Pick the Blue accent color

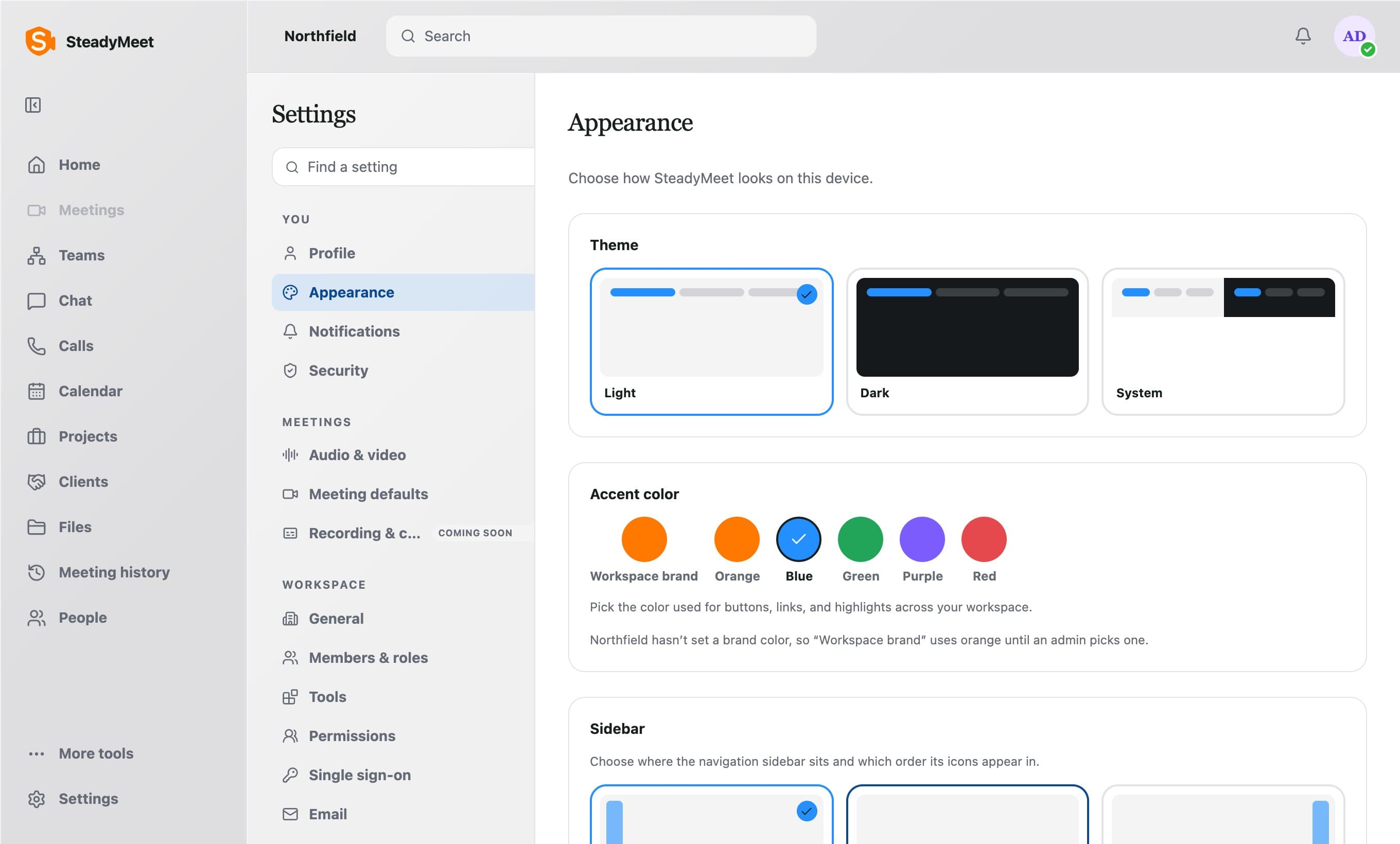(x=798, y=539)
